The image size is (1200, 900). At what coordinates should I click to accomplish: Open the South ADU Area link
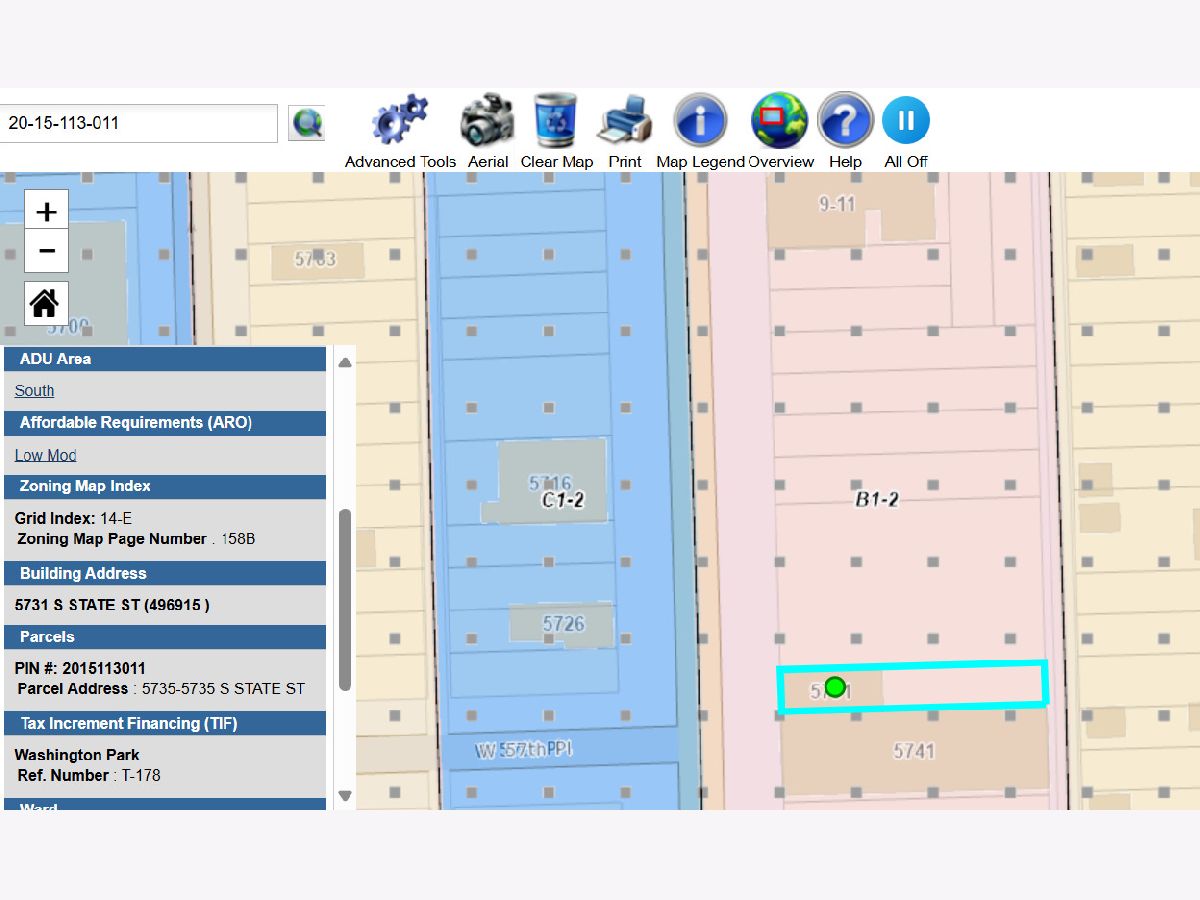(x=34, y=391)
